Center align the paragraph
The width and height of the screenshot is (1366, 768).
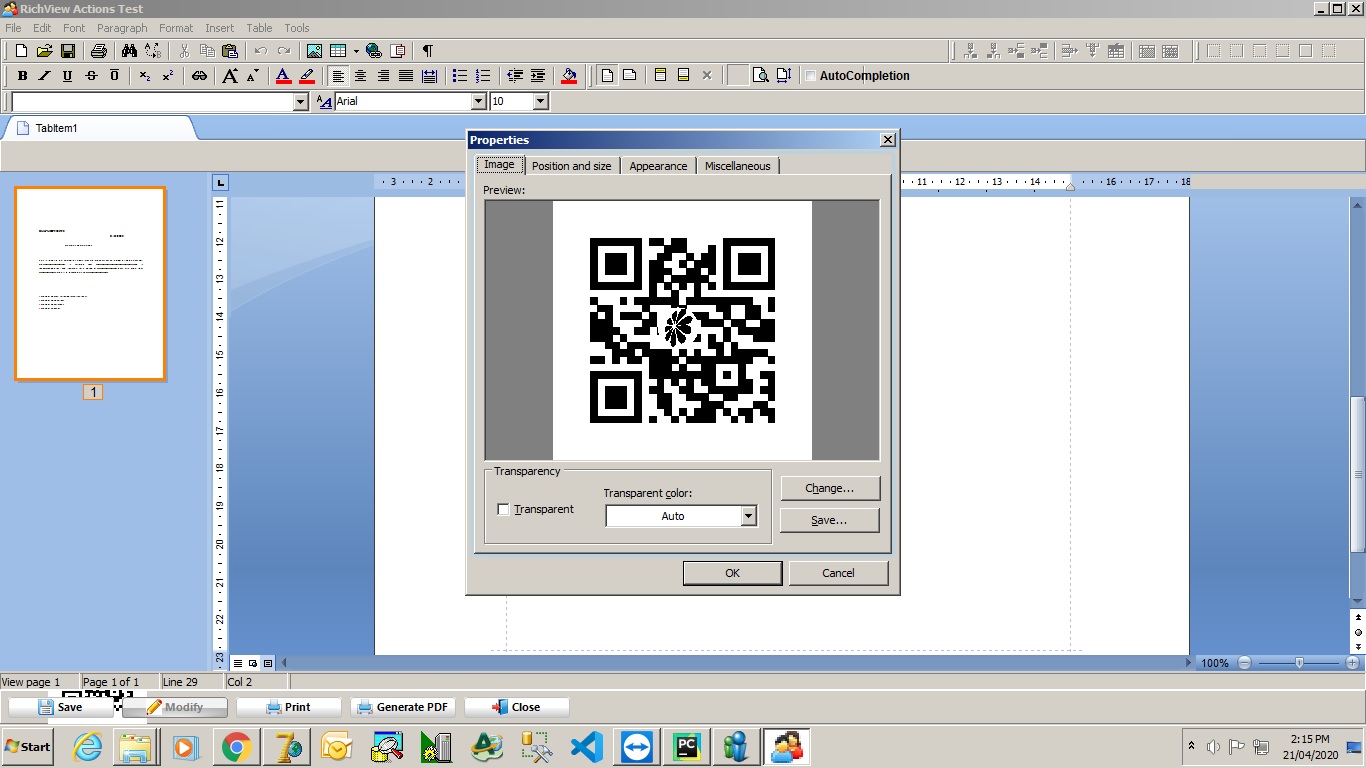(x=361, y=76)
